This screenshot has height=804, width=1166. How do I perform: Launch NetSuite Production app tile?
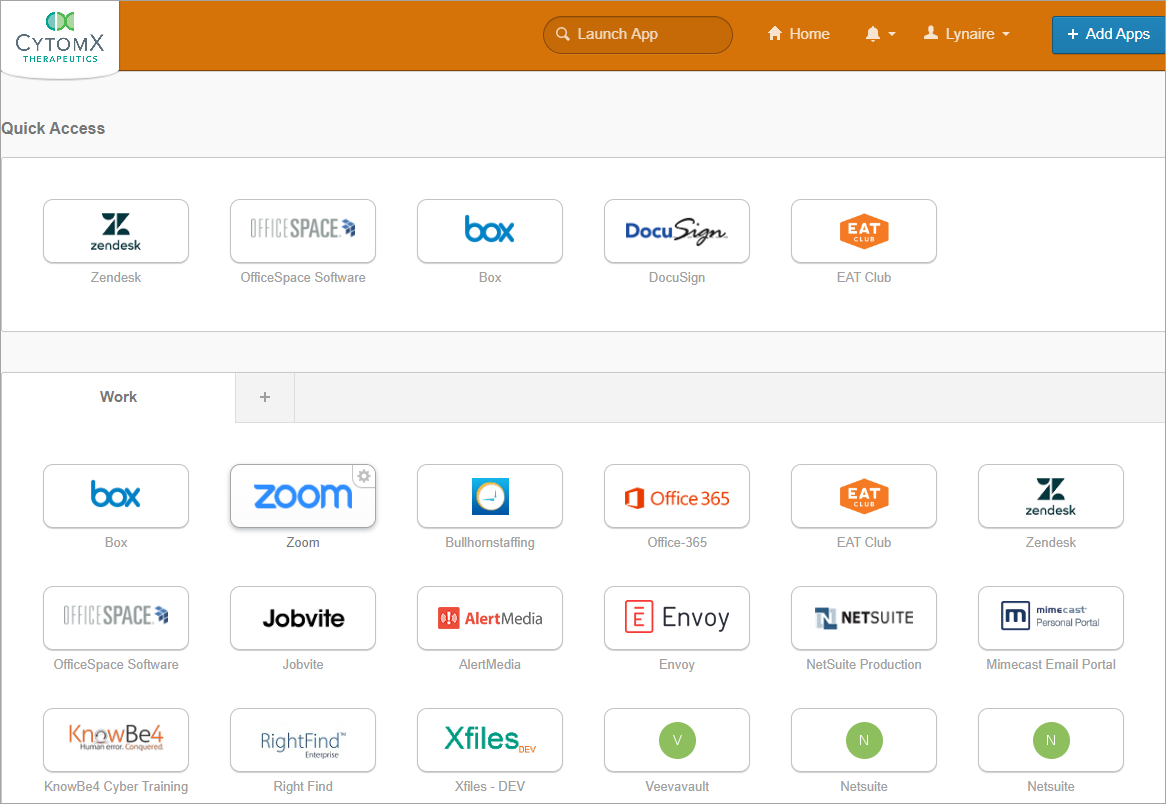point(864,618)
